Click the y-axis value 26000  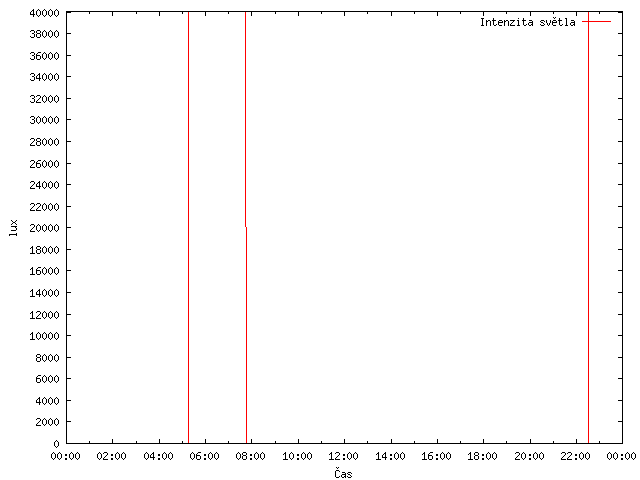click(x=44, y=164)
